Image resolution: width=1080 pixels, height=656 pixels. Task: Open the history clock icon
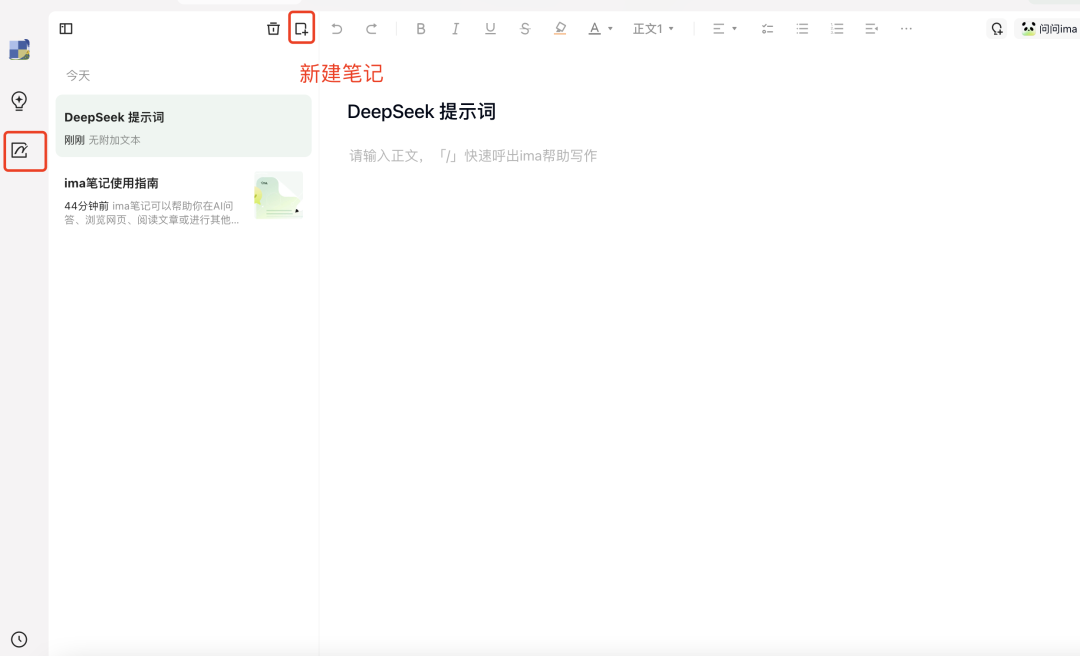[19, 639]
